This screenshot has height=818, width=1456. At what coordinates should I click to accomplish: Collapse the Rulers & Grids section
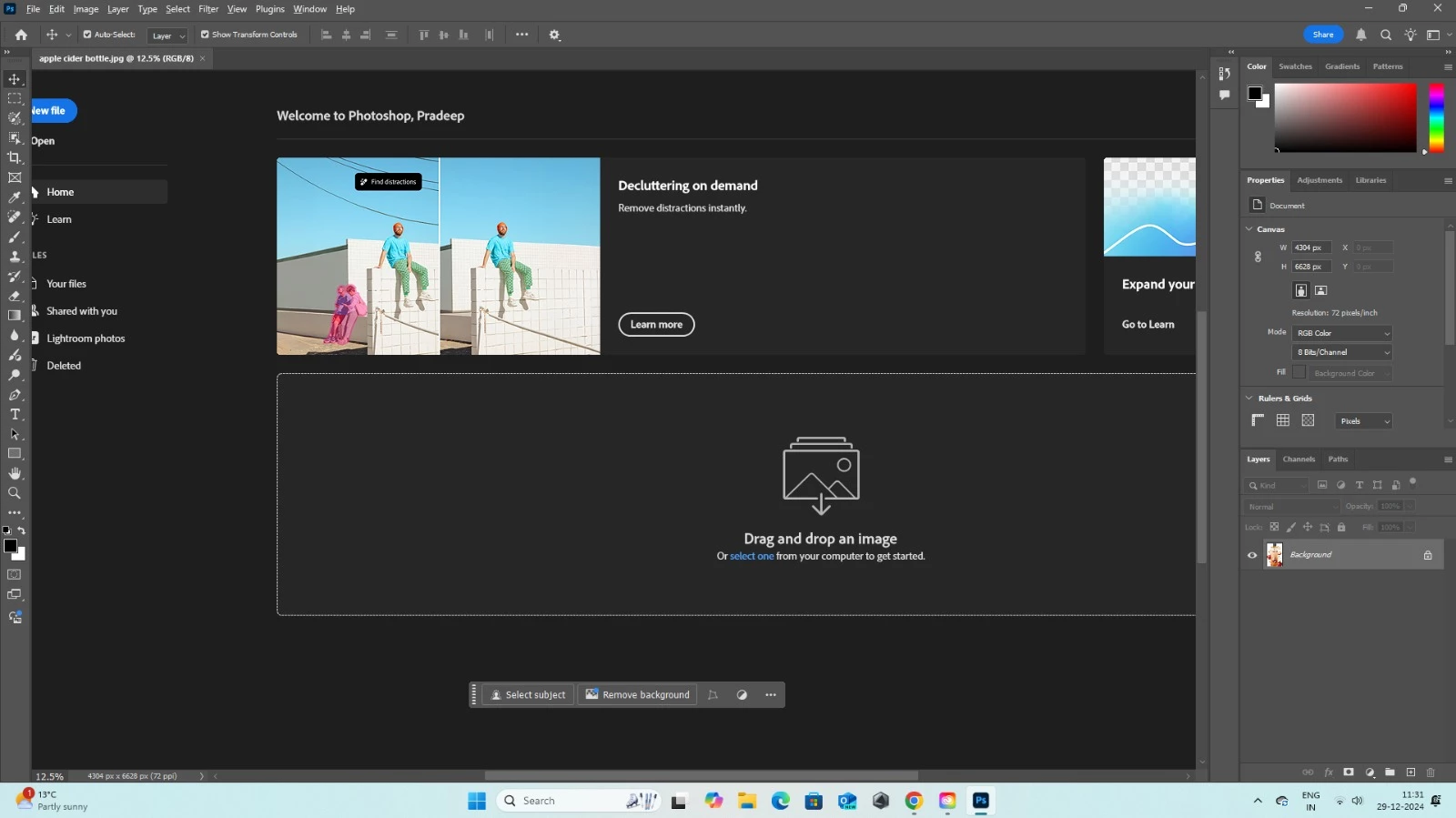tap(1249, 399)
